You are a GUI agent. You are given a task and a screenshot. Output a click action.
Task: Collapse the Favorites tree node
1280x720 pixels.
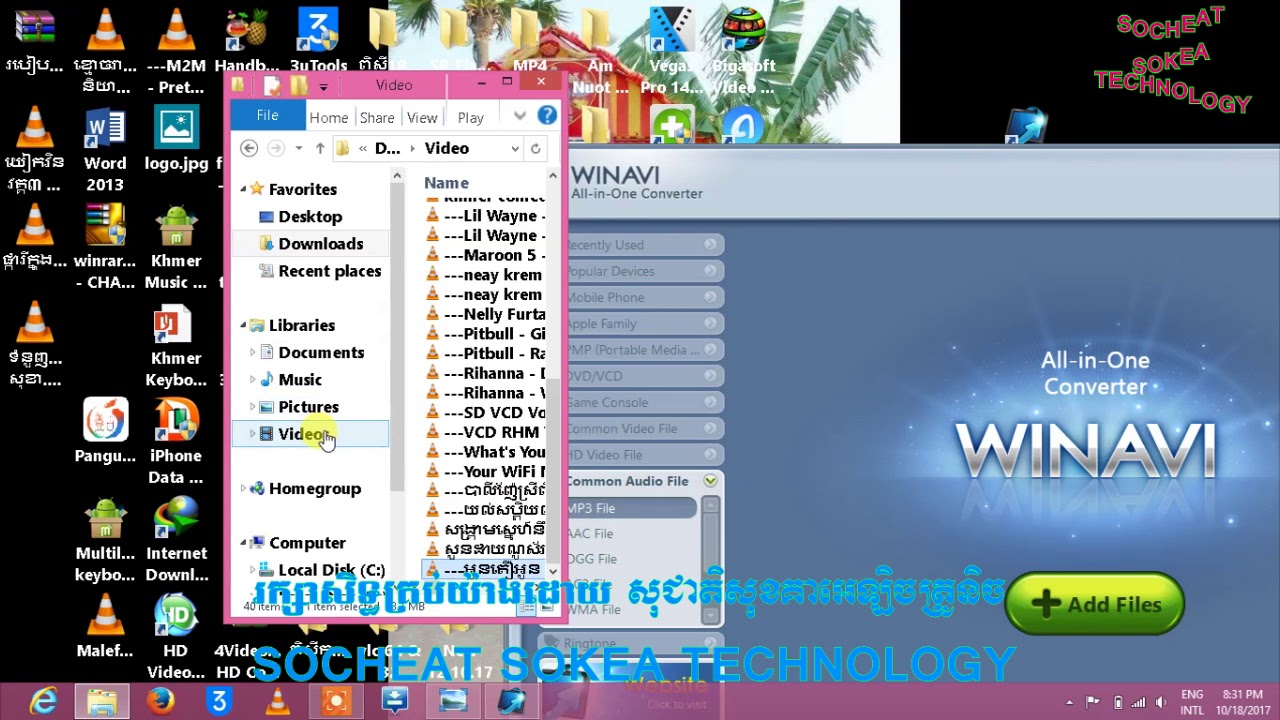coord(243,189)
